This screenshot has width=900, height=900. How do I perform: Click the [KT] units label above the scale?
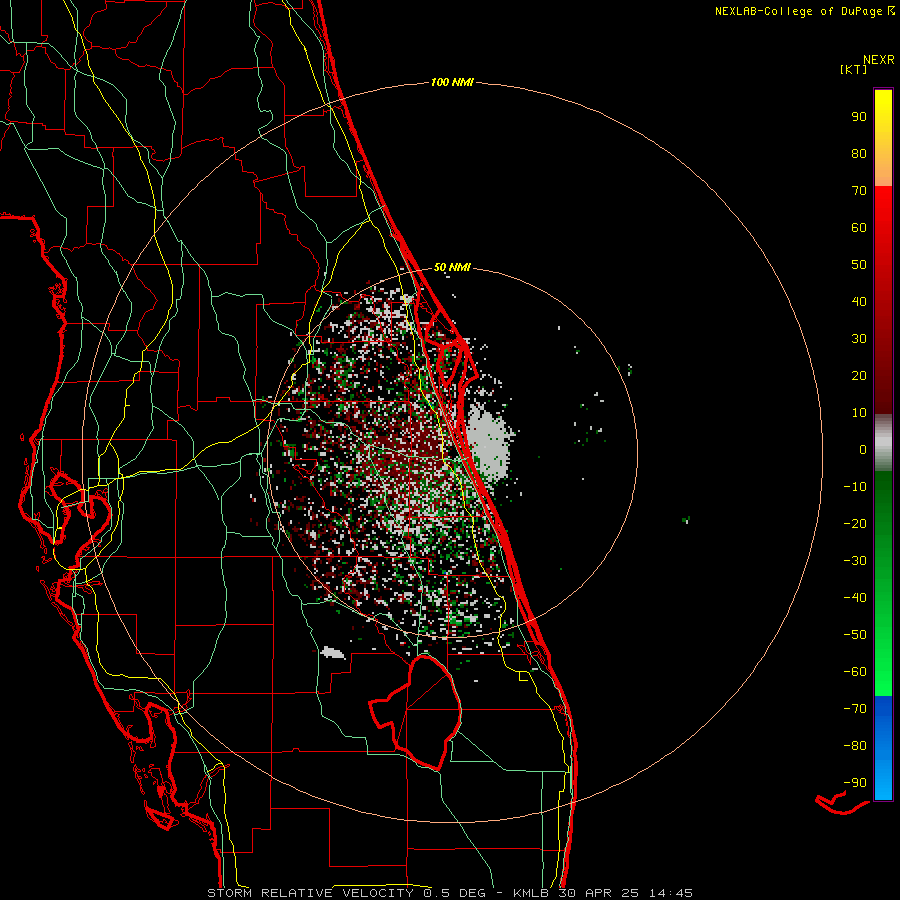click(854, 69)
